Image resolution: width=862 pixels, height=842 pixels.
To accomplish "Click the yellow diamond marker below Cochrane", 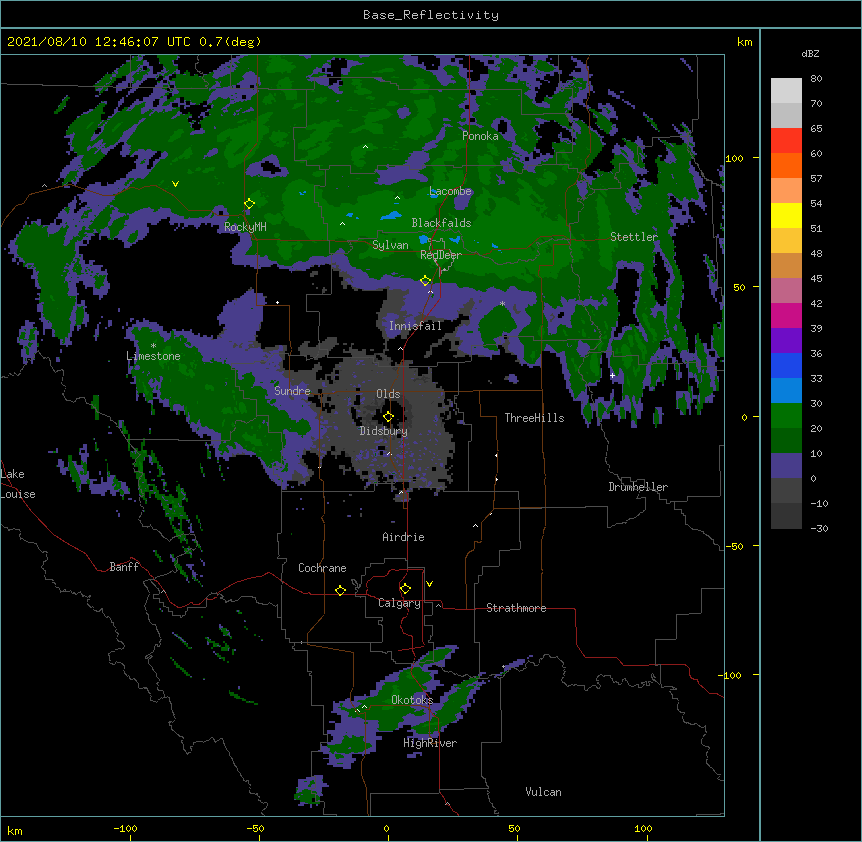I will (340, 590).
